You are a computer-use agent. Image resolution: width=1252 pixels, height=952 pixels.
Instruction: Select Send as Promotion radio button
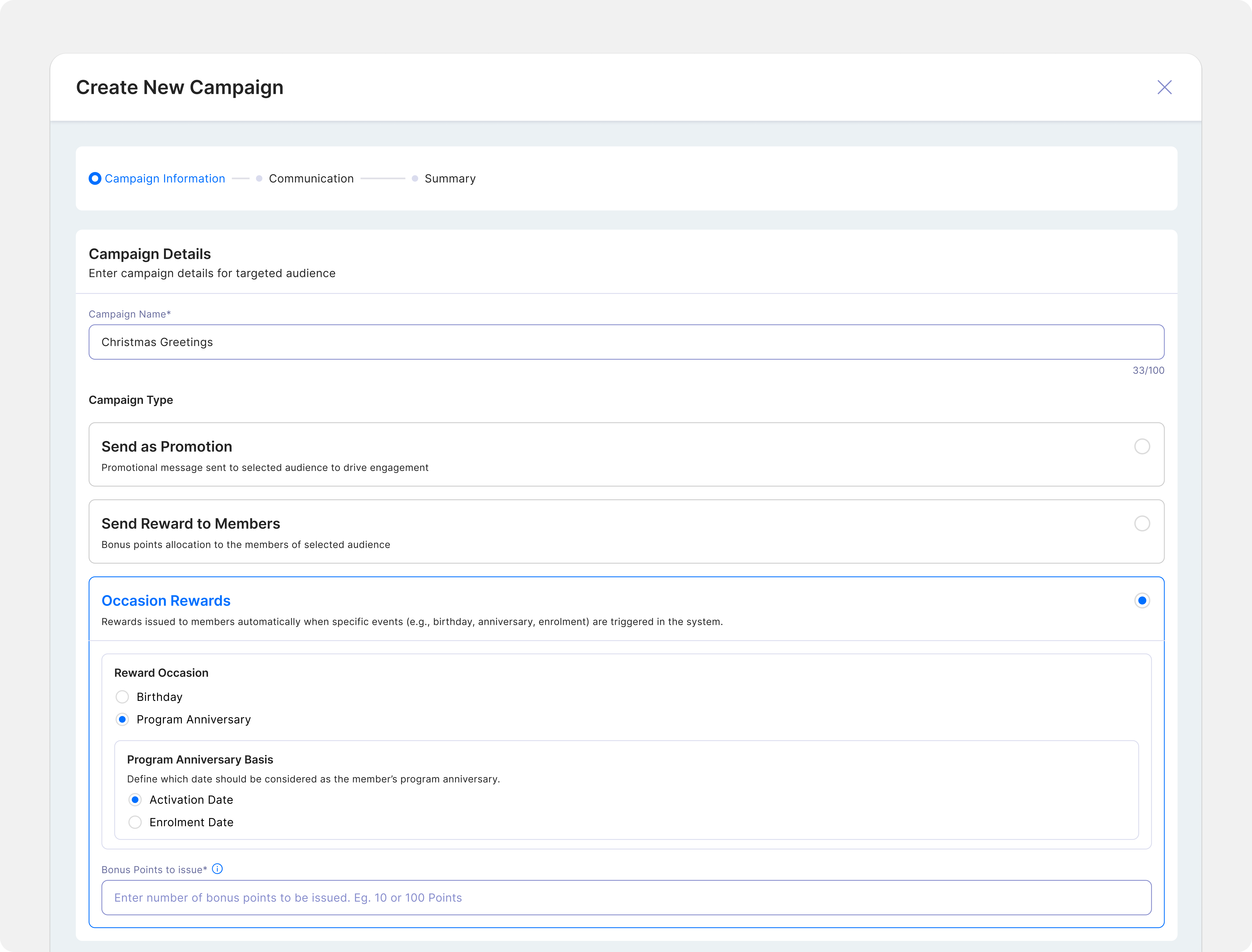click(x=1141, y=447)
